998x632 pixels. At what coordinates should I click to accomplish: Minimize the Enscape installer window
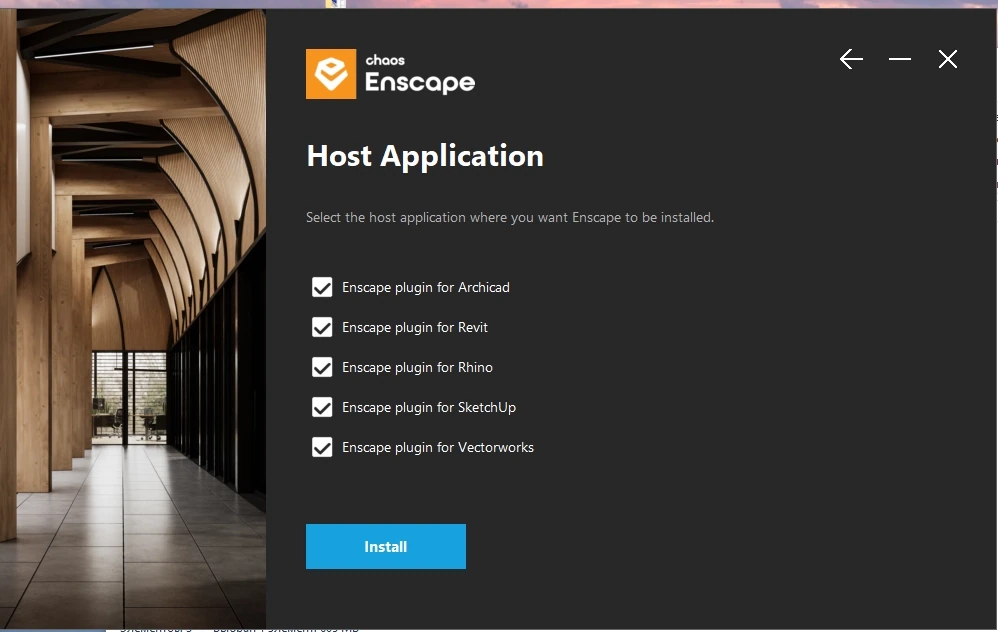tap(899, 59)
